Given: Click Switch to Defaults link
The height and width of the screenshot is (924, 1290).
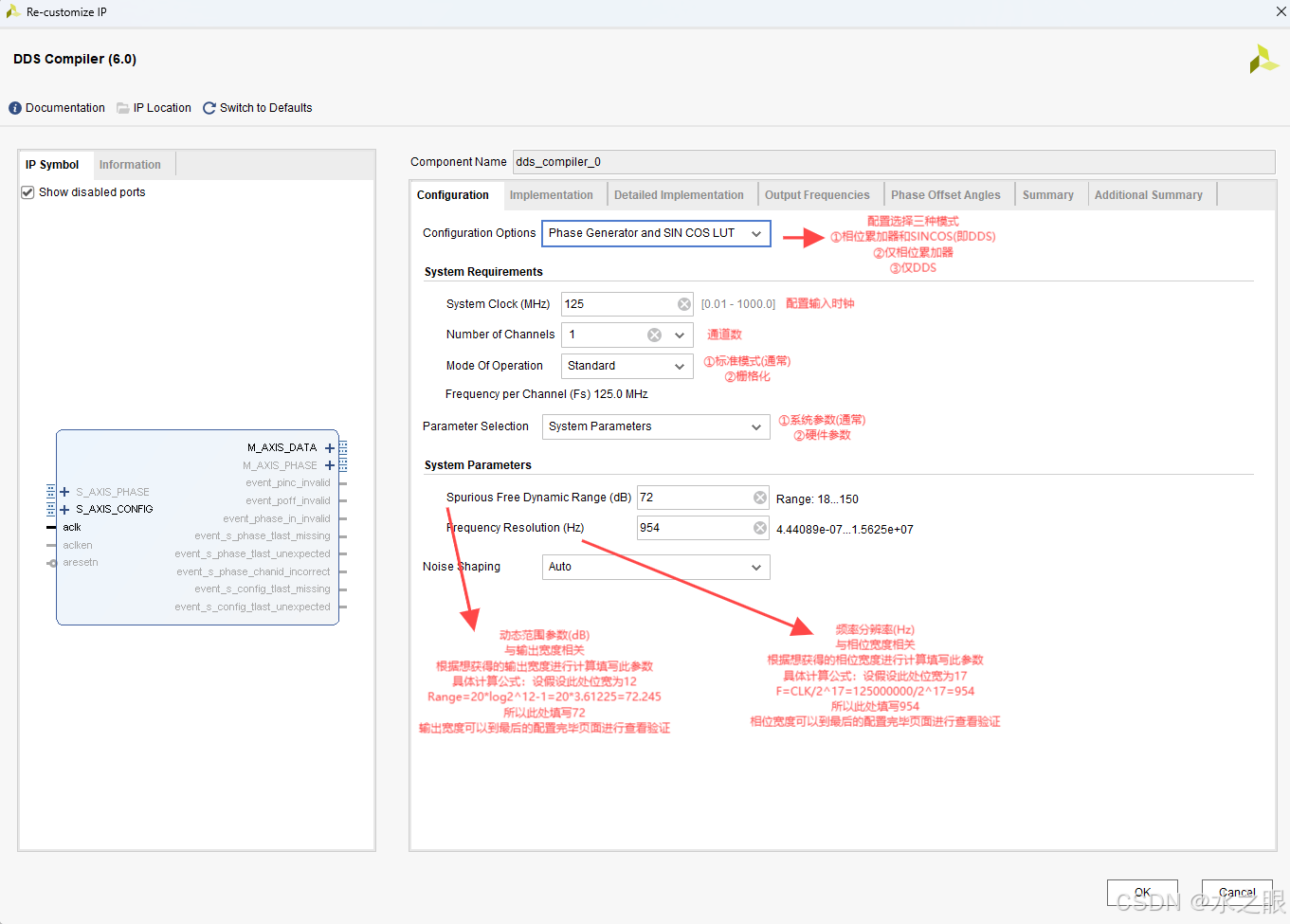Looking at the screenshot, I should [265, 108].
